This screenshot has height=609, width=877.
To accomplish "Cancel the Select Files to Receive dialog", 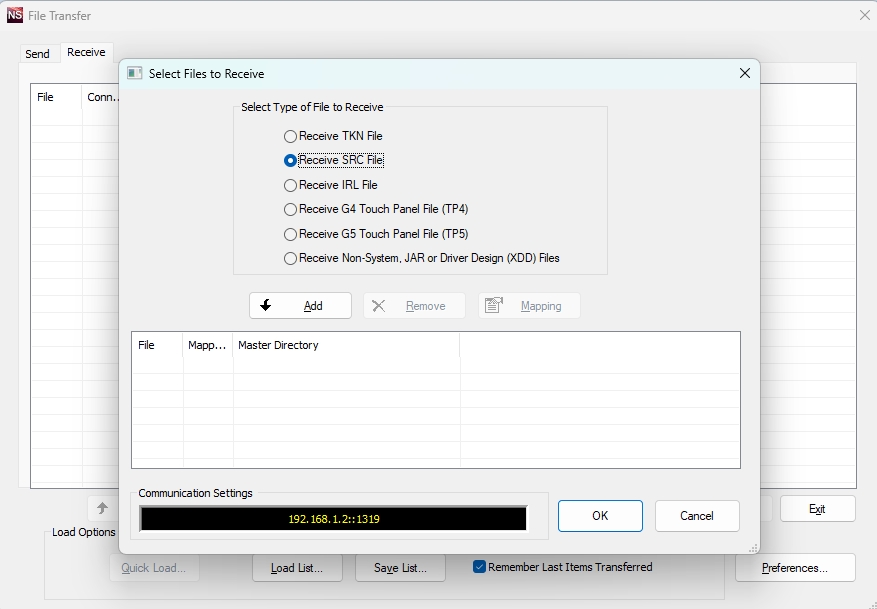I will (x=697, y=516).
